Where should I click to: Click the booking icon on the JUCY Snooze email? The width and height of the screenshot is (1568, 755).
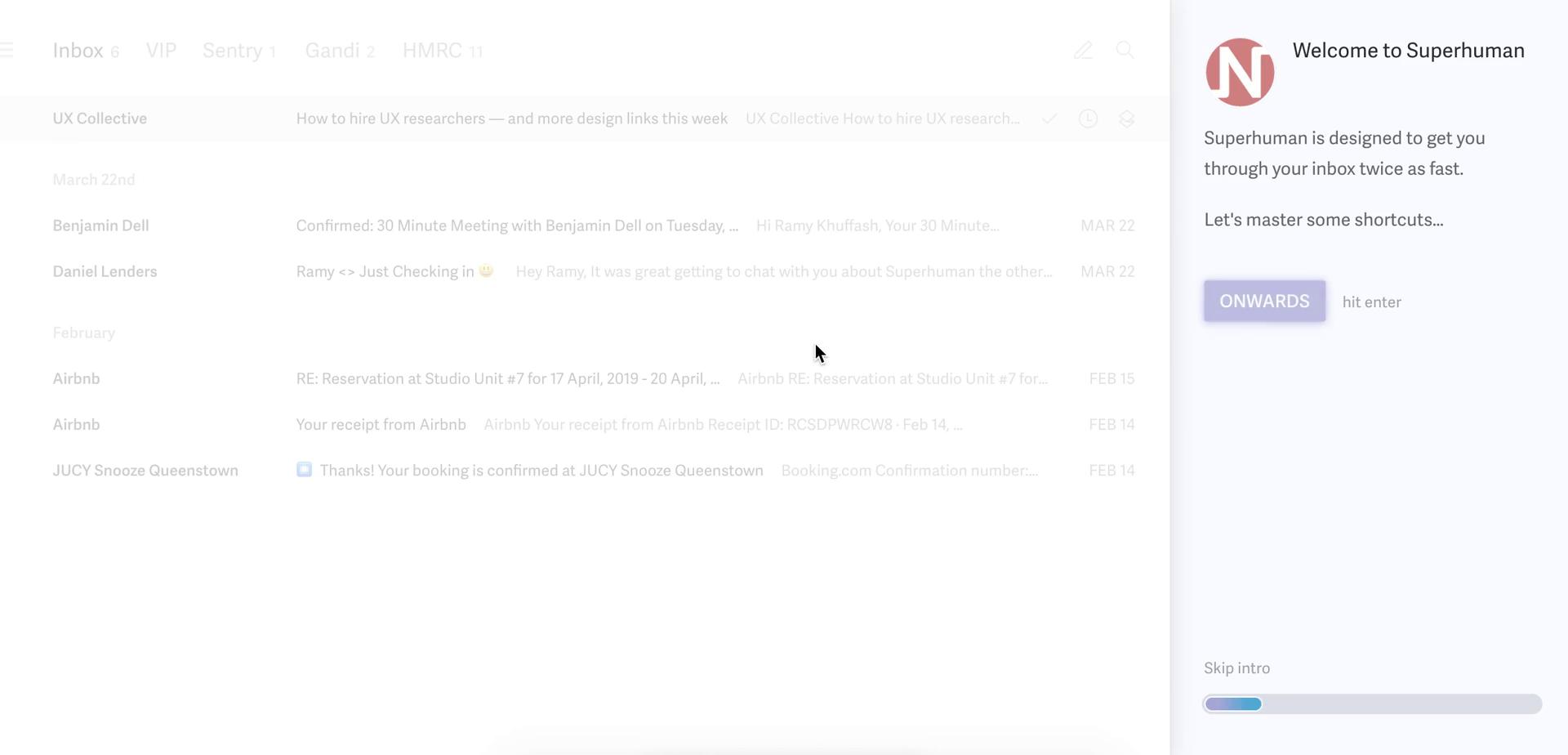click(304, 470)
